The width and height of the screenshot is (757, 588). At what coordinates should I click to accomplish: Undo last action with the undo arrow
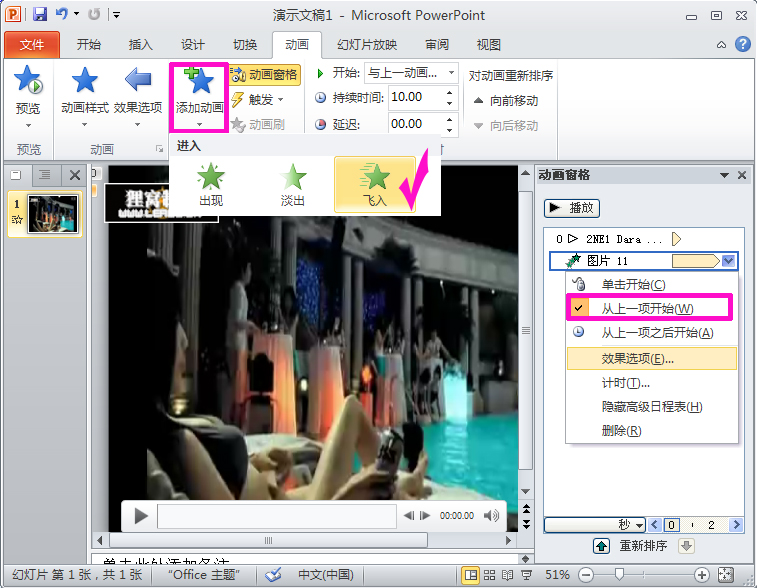click(x=61, y=14)
